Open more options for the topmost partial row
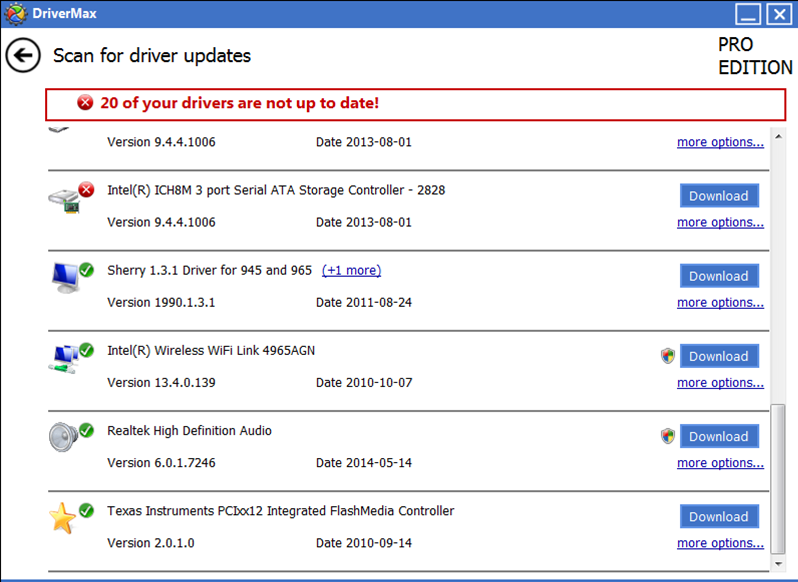The image size is (798, 582). pos(720,142)
